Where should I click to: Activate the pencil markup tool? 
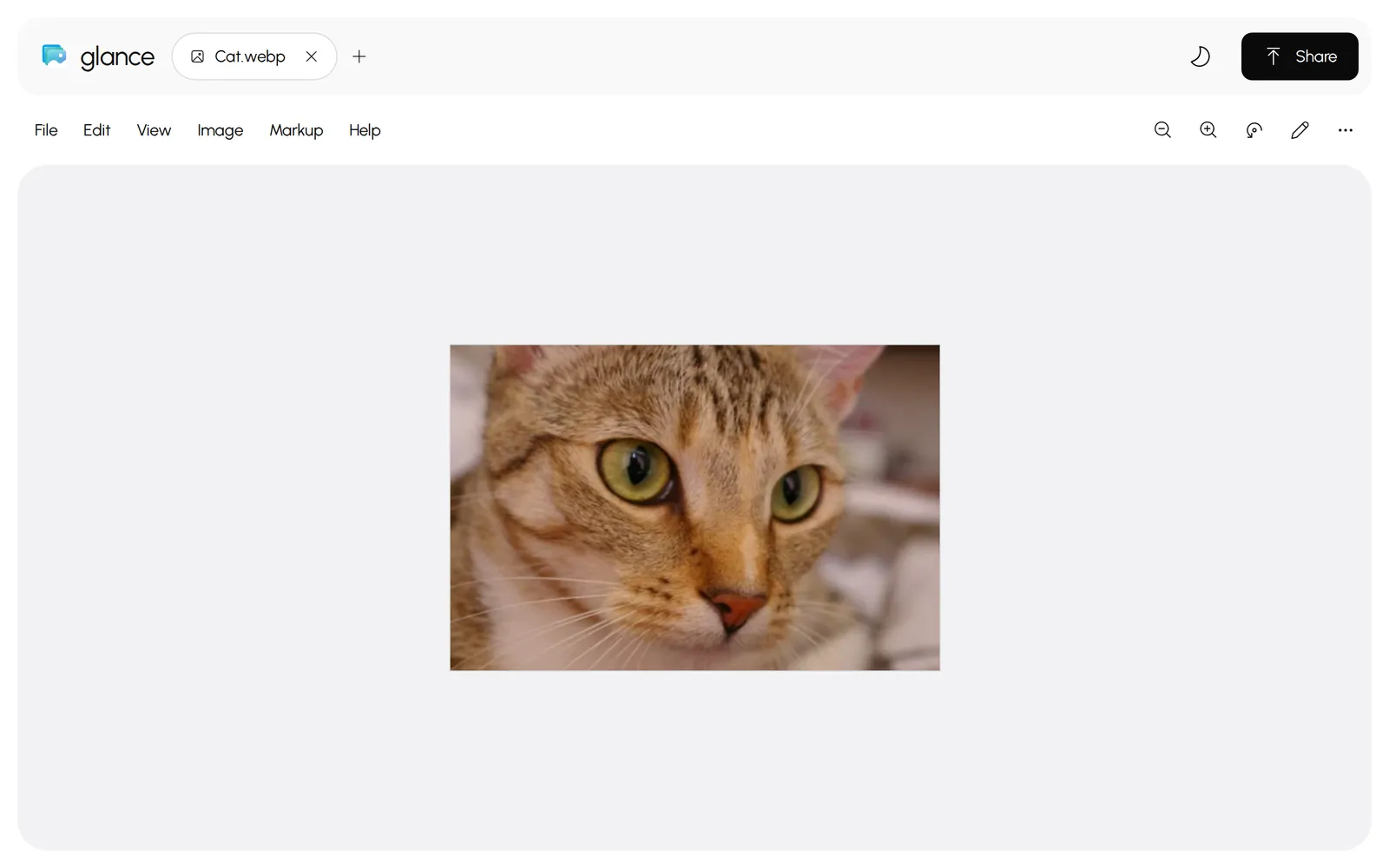tap(1300, 130)
